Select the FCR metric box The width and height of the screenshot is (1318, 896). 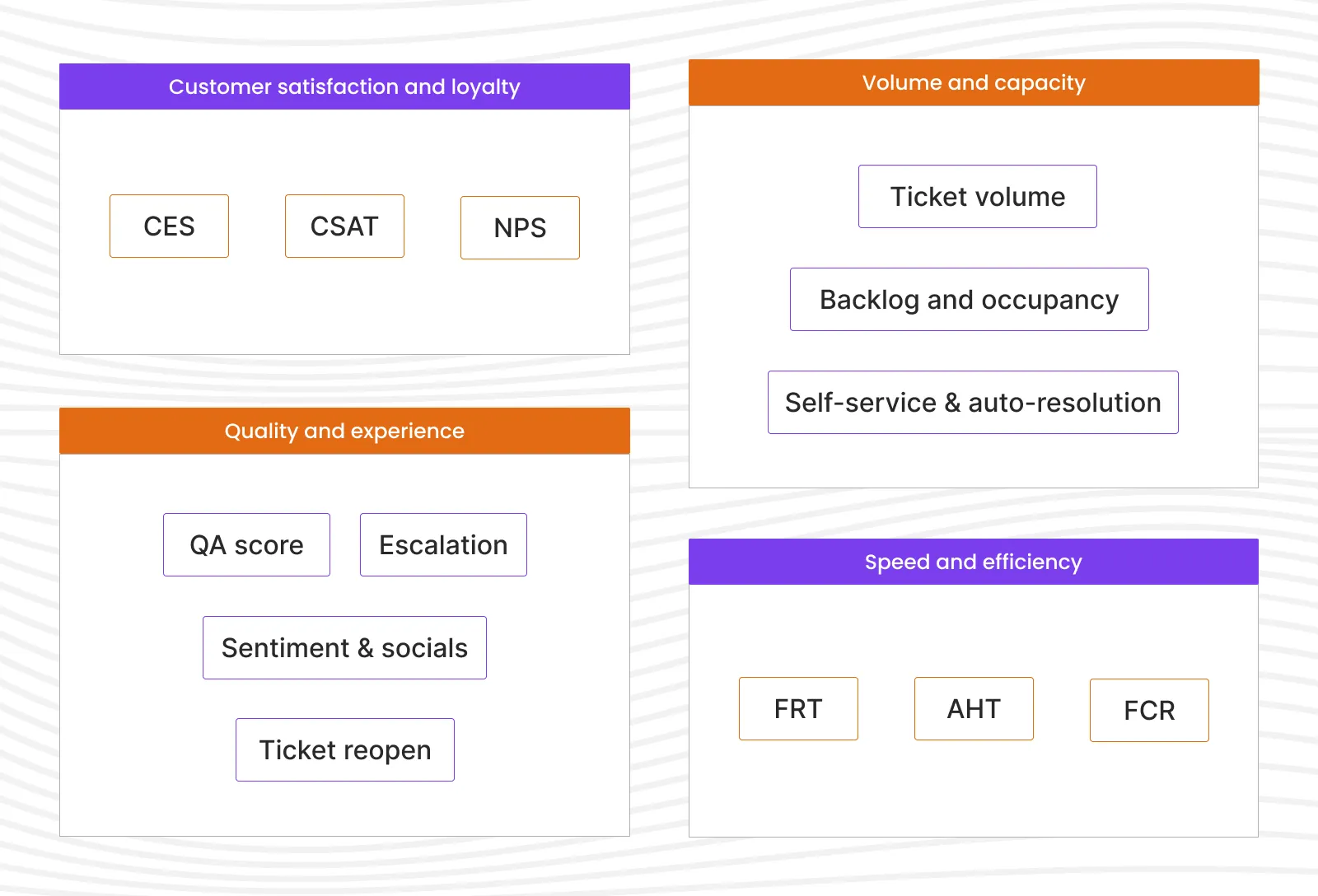coord(1149,710)
